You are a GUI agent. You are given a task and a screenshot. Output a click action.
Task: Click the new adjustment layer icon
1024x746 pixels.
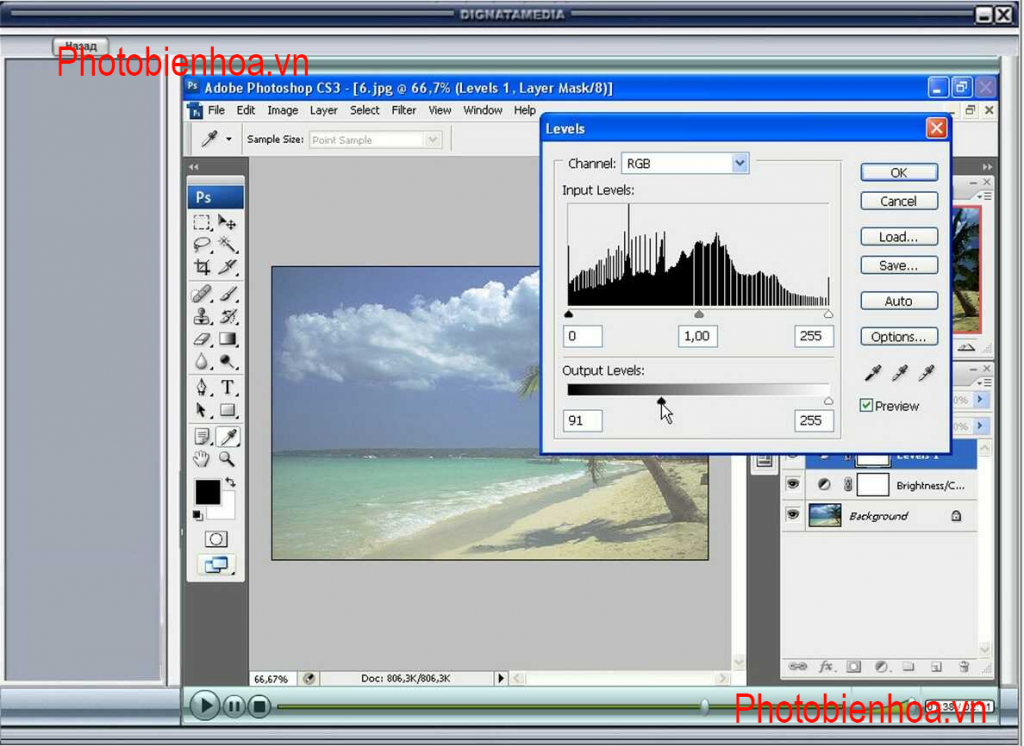coord(881,667)
